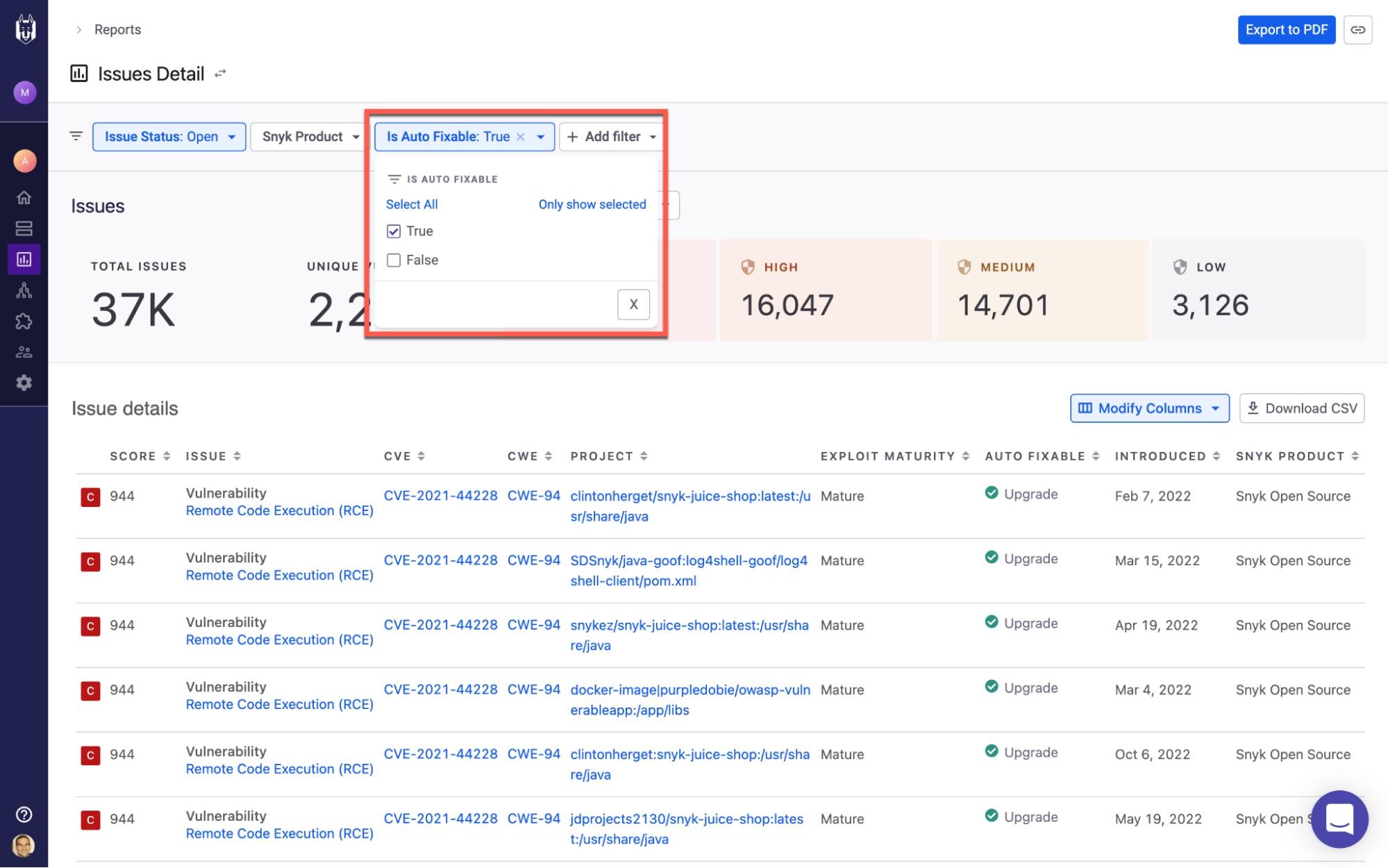Open SDSnyk/java-goof:log4shell-goof project link
The width and height of the screenshot is (1388, 868).
(x=689, y=571)
